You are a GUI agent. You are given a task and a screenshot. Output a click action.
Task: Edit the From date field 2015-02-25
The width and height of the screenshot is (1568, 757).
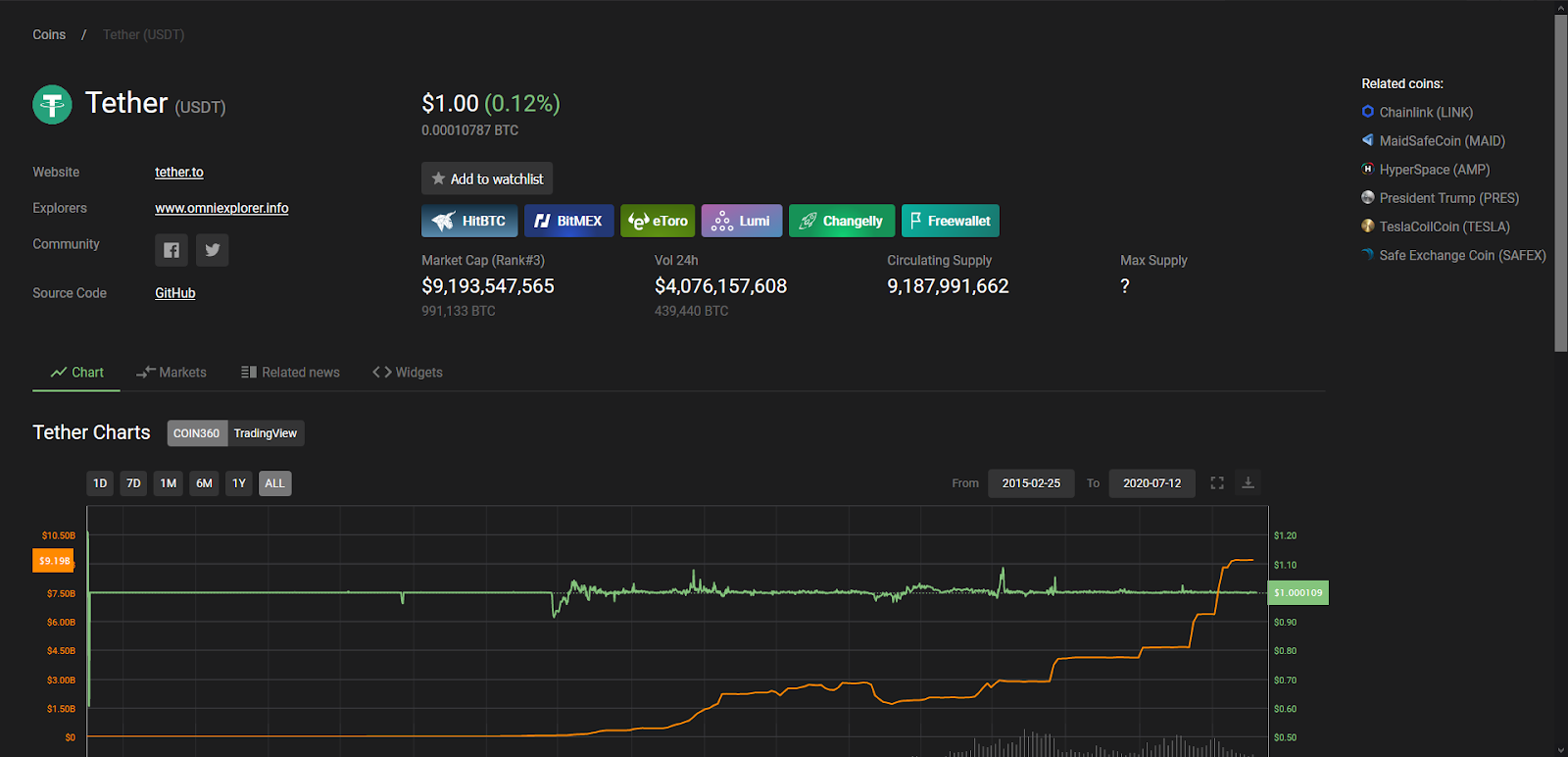point(1031,483)
